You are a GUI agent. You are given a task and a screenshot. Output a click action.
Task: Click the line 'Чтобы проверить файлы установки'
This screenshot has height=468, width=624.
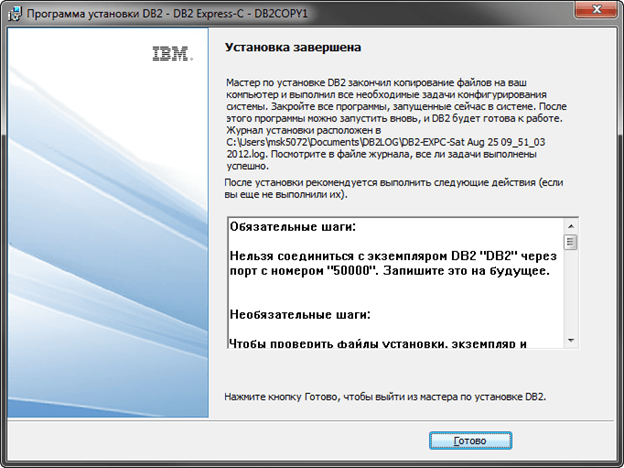click(x=378, y=343)
